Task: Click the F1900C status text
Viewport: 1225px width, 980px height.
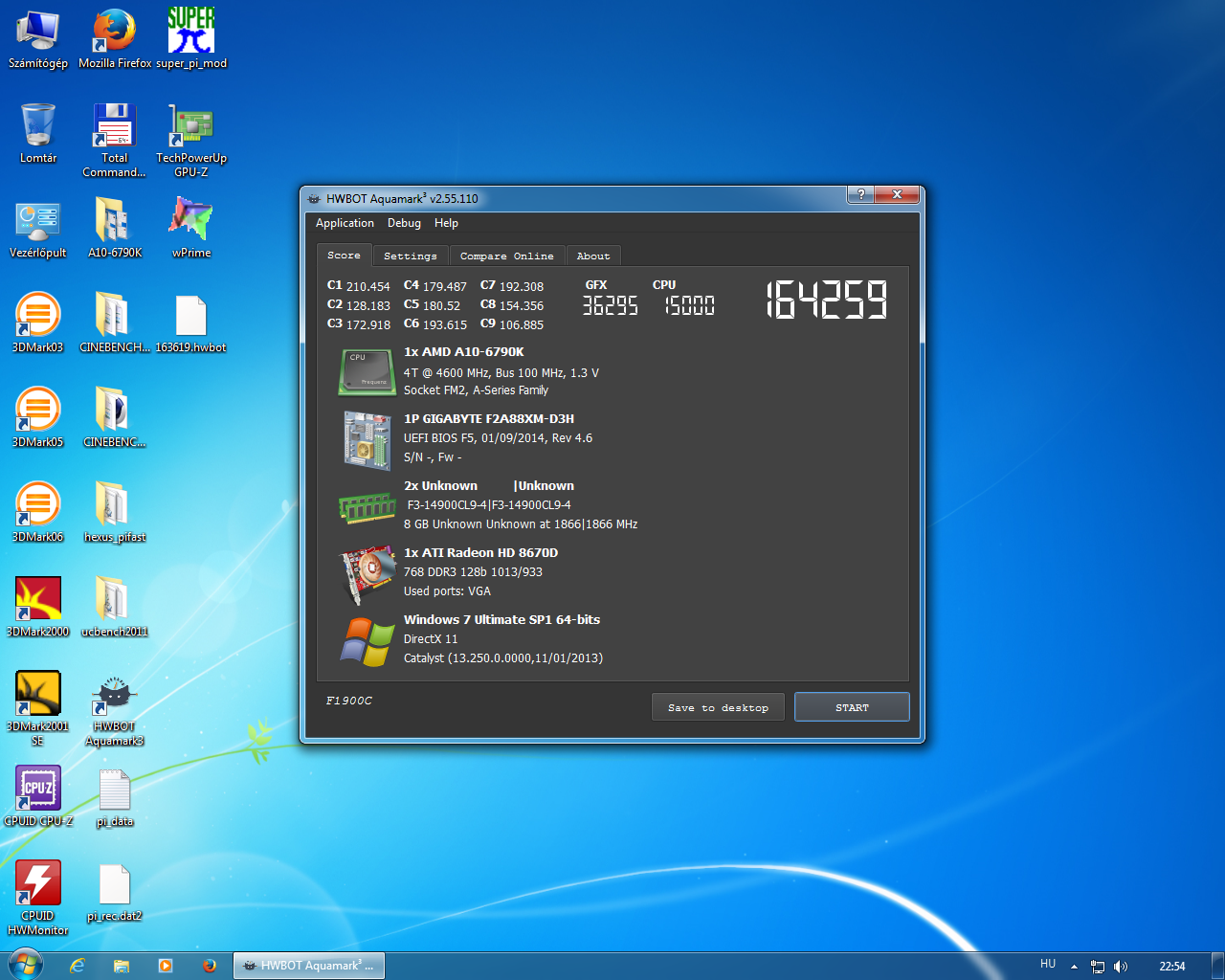Action: [349, 701]
